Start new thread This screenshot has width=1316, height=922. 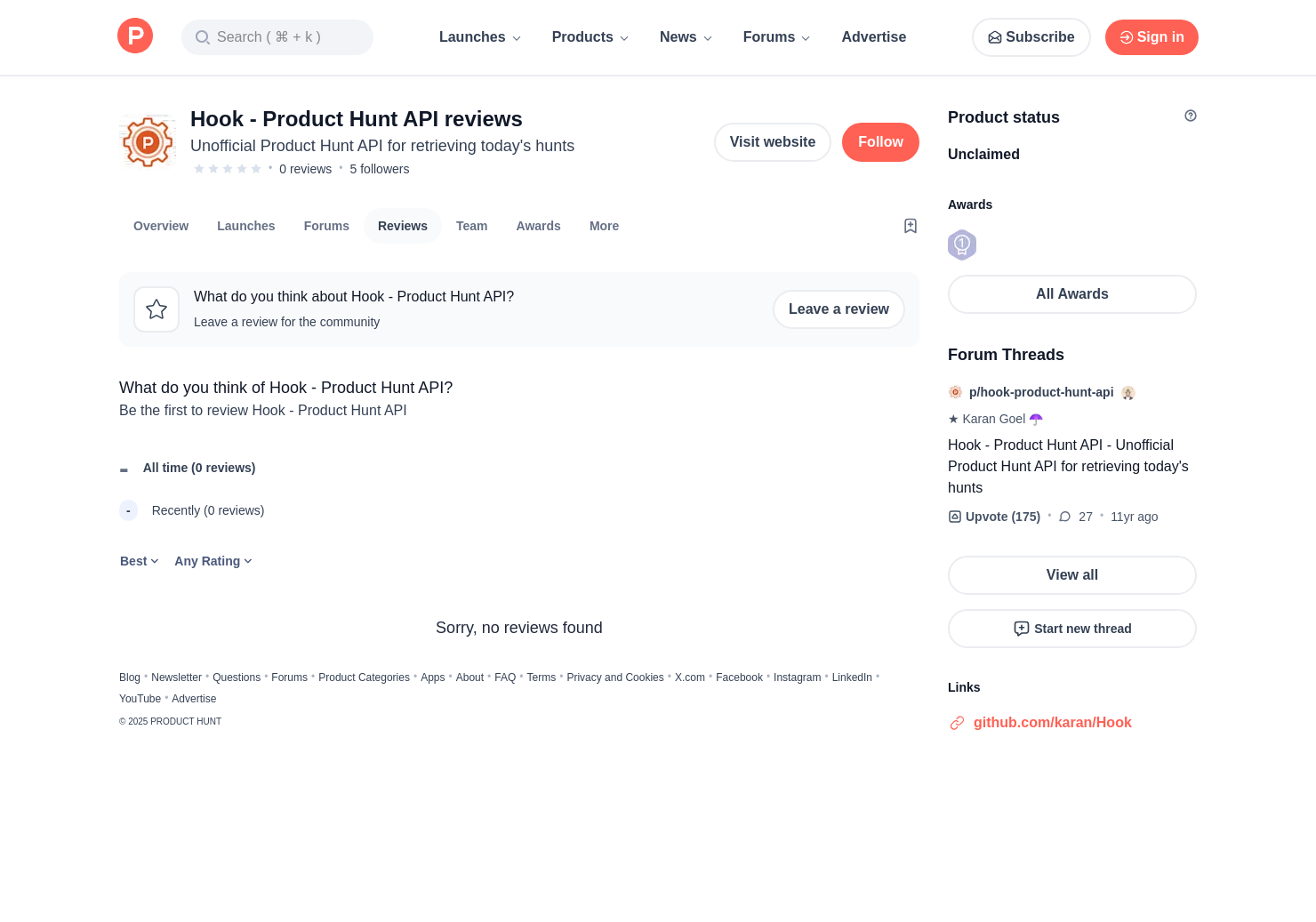(x=1072, y=629)
